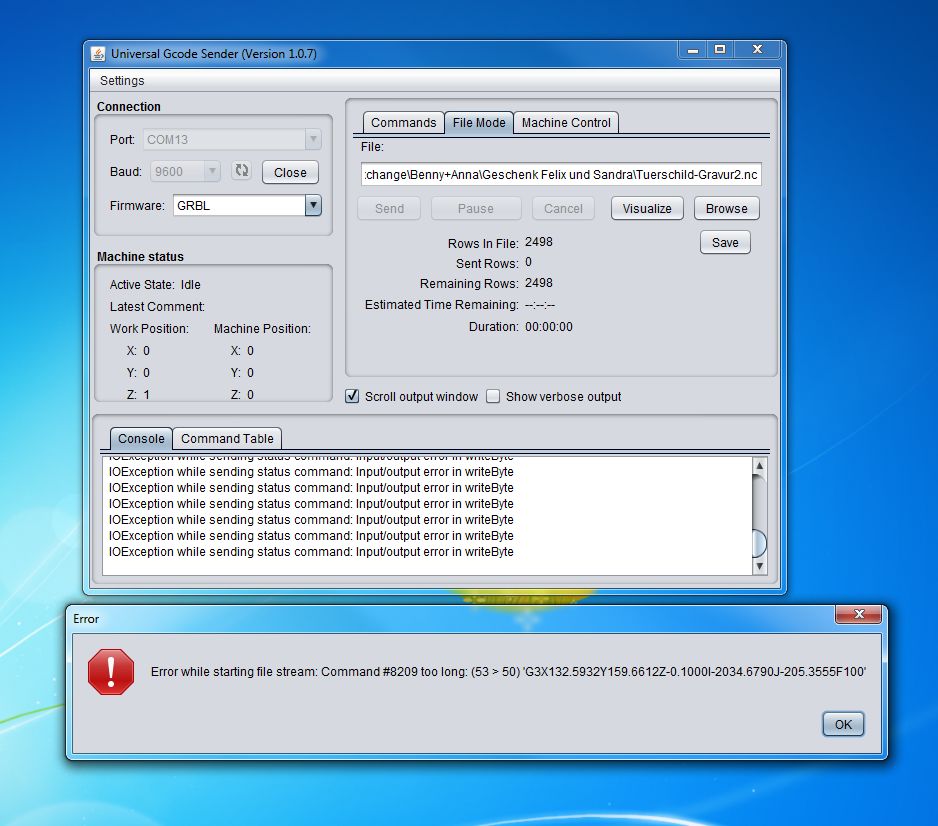Click the Save button

point(725,242)
